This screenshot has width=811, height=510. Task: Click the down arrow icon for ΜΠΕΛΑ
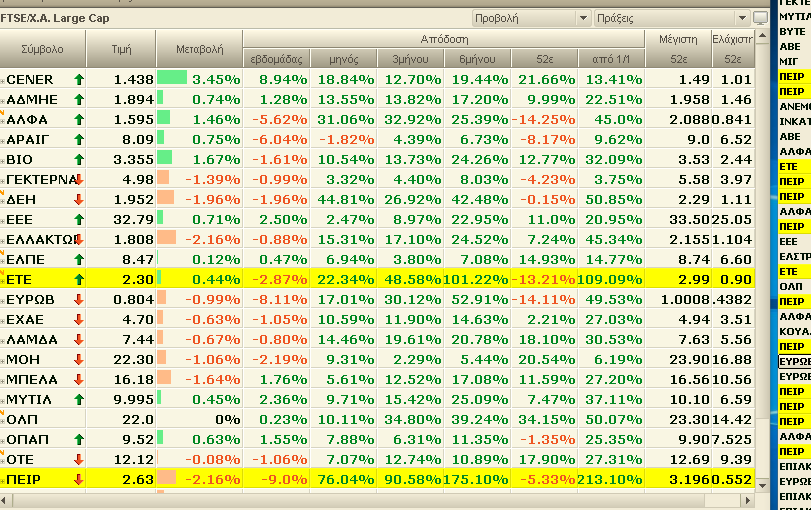coord(79,380)
